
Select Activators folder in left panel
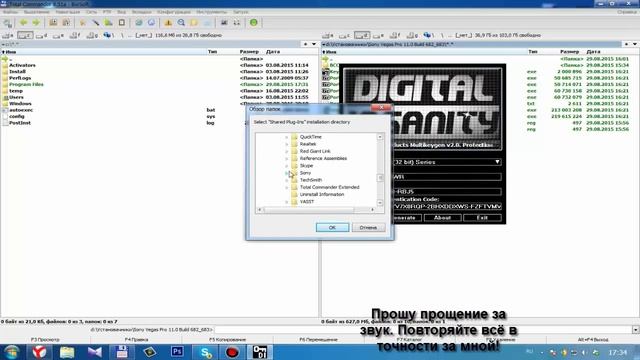(x=22, y=65)
